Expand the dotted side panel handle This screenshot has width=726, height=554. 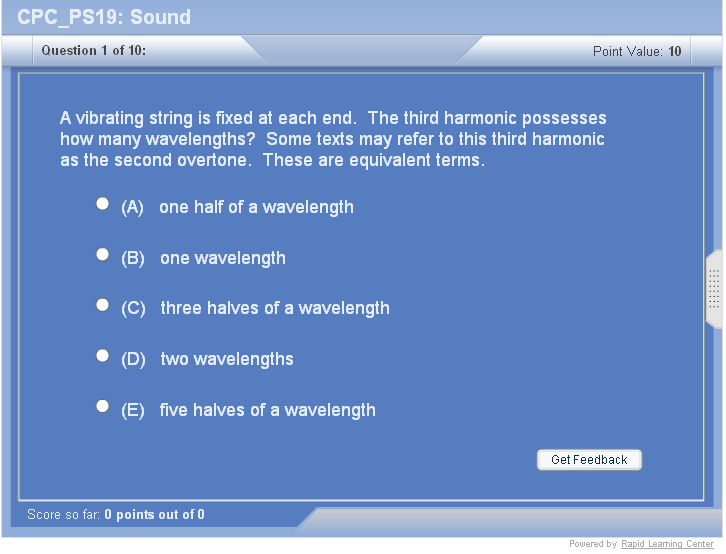click(714, 289)
